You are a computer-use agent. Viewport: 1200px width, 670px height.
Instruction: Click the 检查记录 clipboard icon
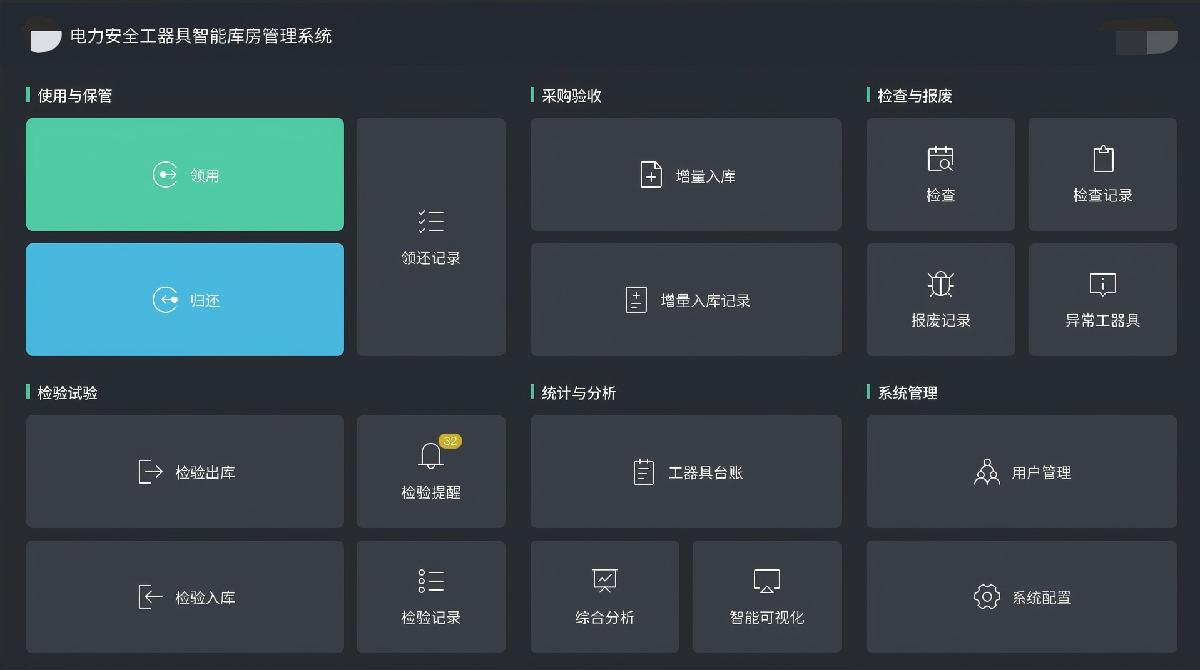tap(1102, 158)
